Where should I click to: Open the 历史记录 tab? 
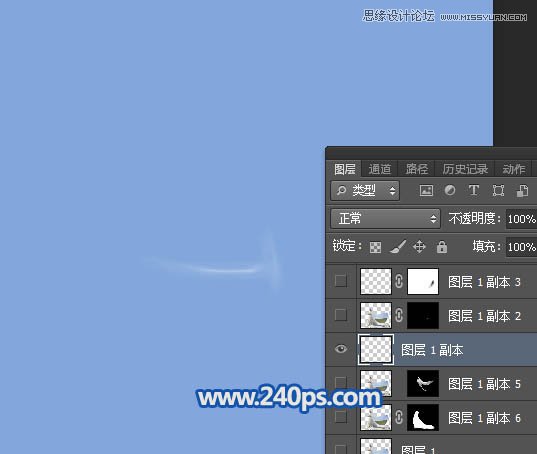[465, 169]
